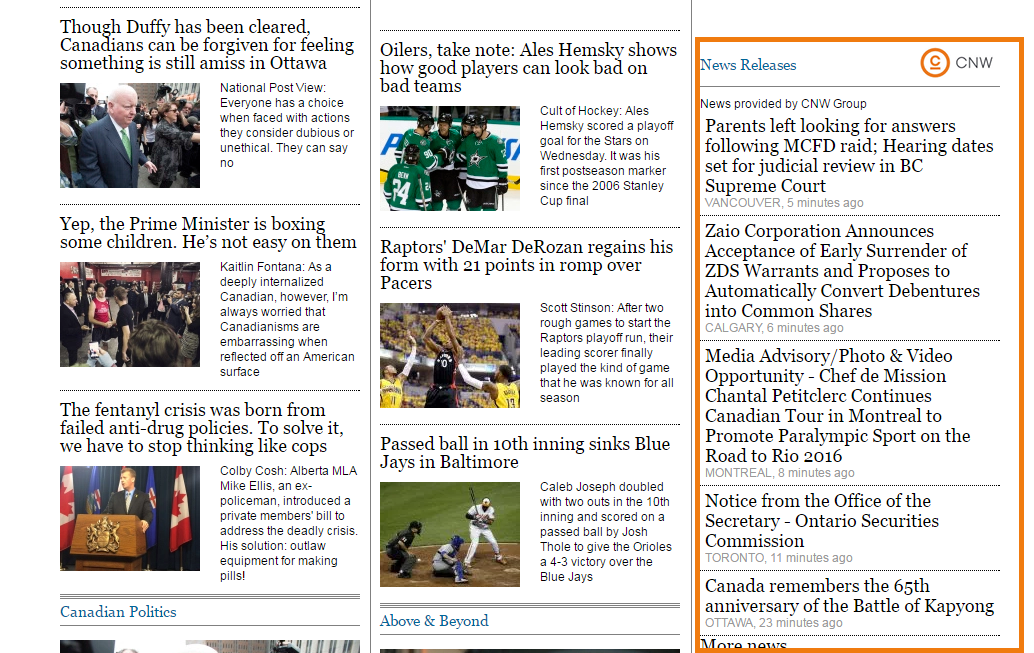Viewport: 1034px width, 653px height.
Task: Click the 'VANCOUVER, 5 minutes ago' timestamp
Action: coord(784,203)
